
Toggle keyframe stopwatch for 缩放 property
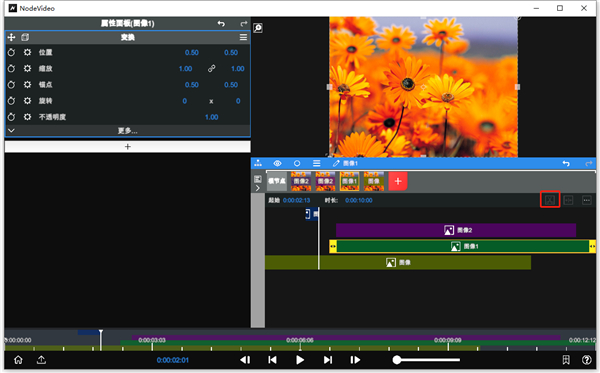(x=11, y=68)
